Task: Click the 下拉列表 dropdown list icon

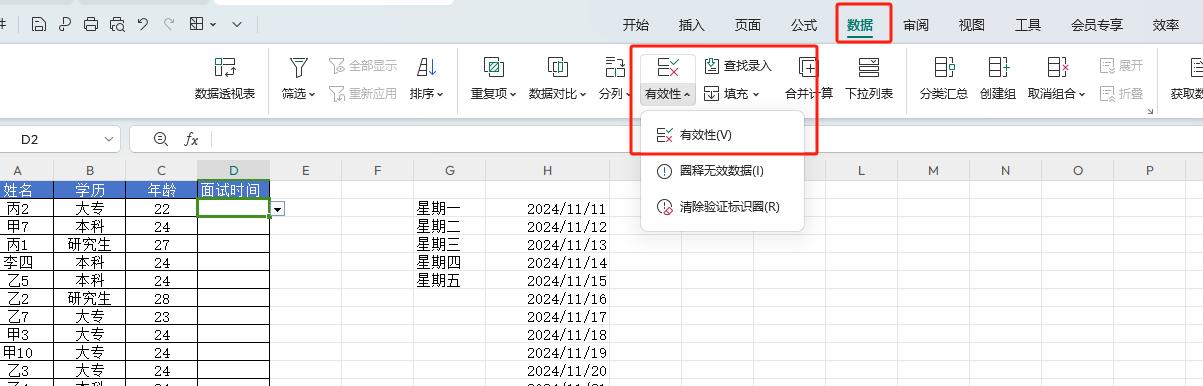Action: pyautogui.click(x=869, y=68)
